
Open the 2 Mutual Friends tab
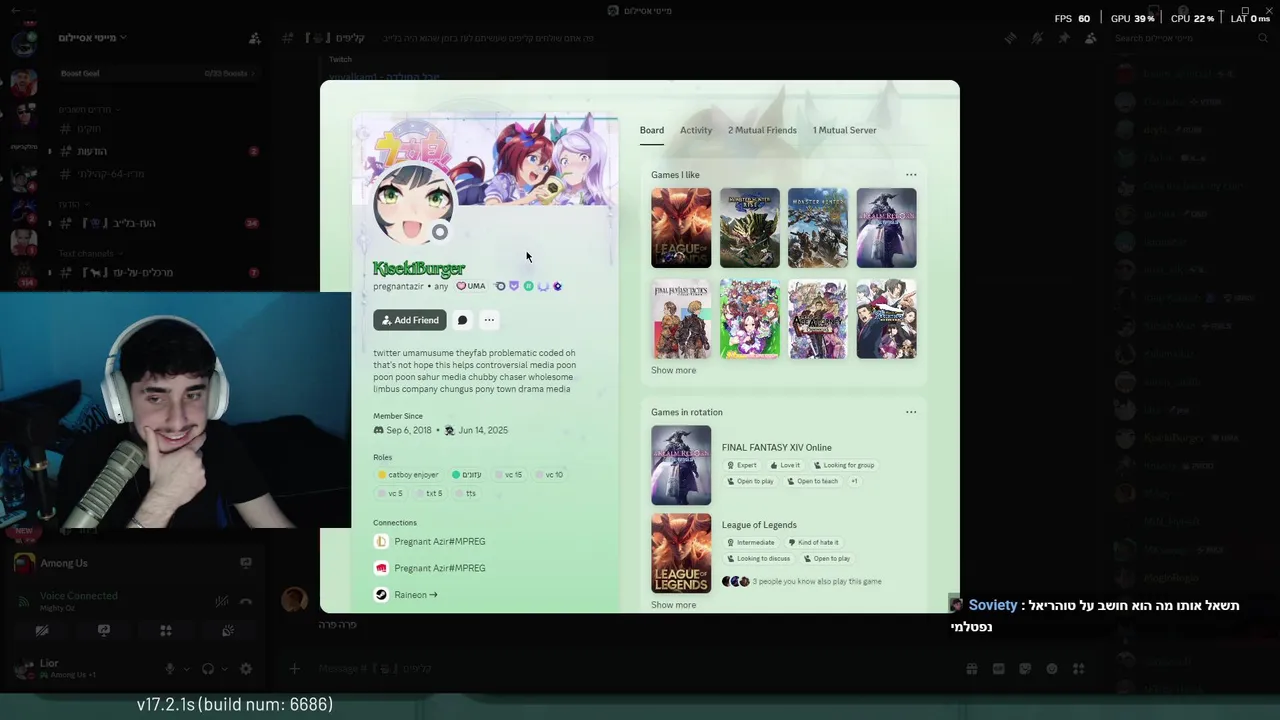pyautogui.click(x=762, y=130)
